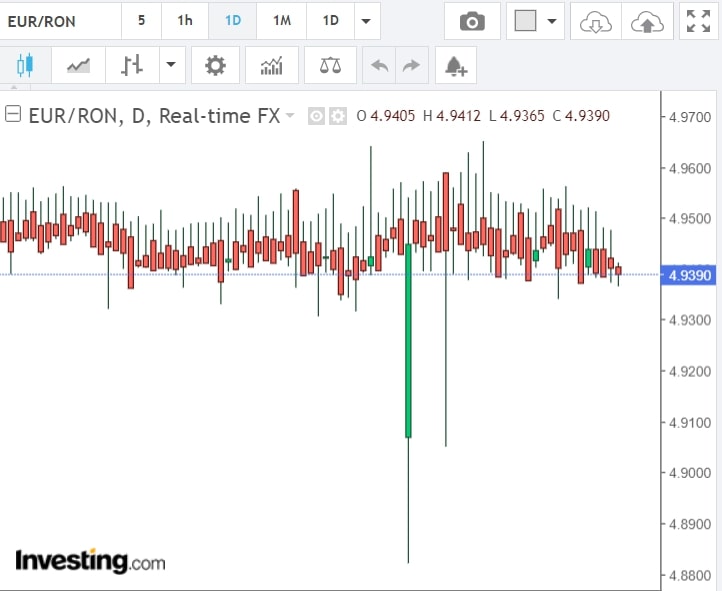Collapse the EUR/RON legend box

coord(14,115)
